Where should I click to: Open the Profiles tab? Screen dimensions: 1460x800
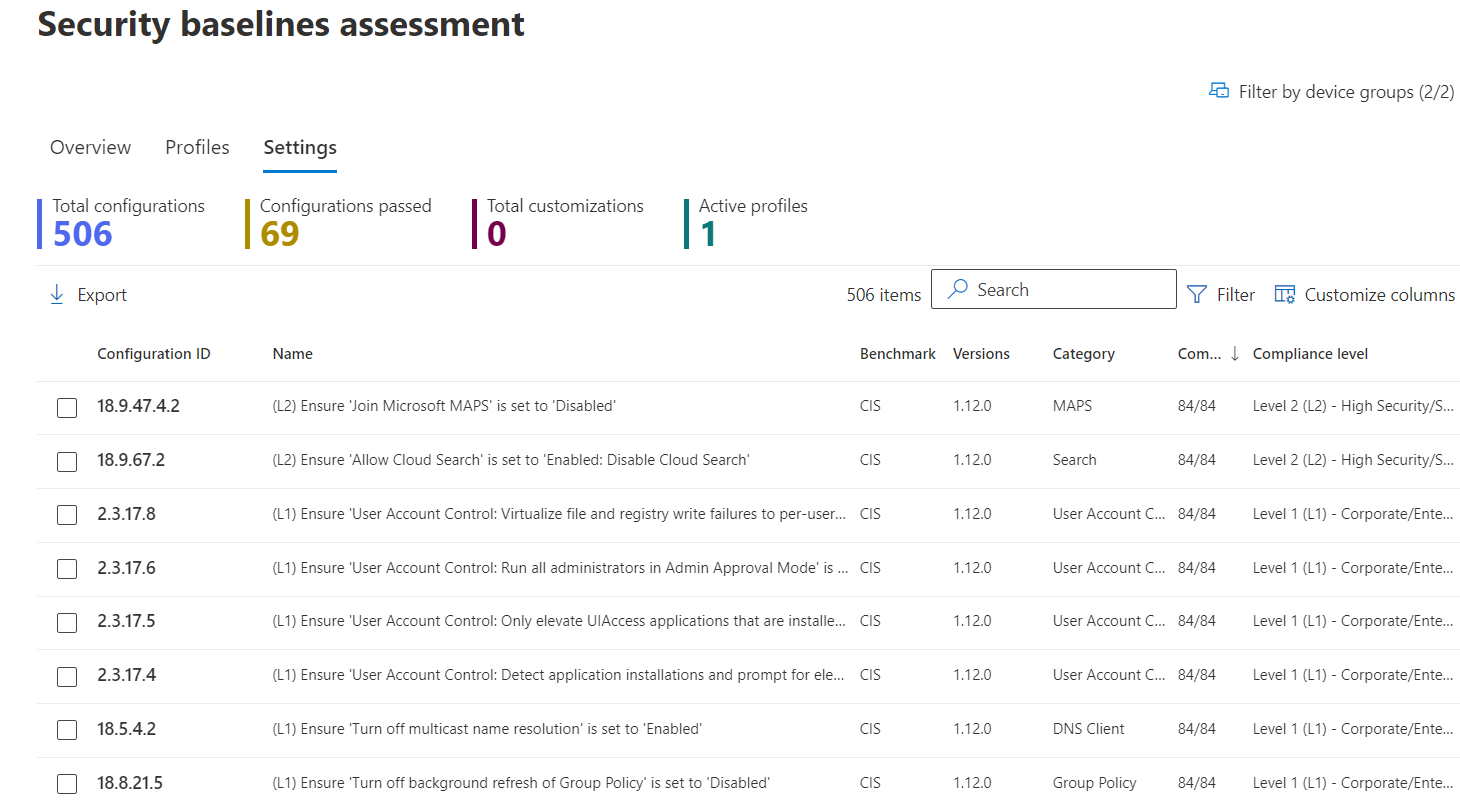(197, 147)
